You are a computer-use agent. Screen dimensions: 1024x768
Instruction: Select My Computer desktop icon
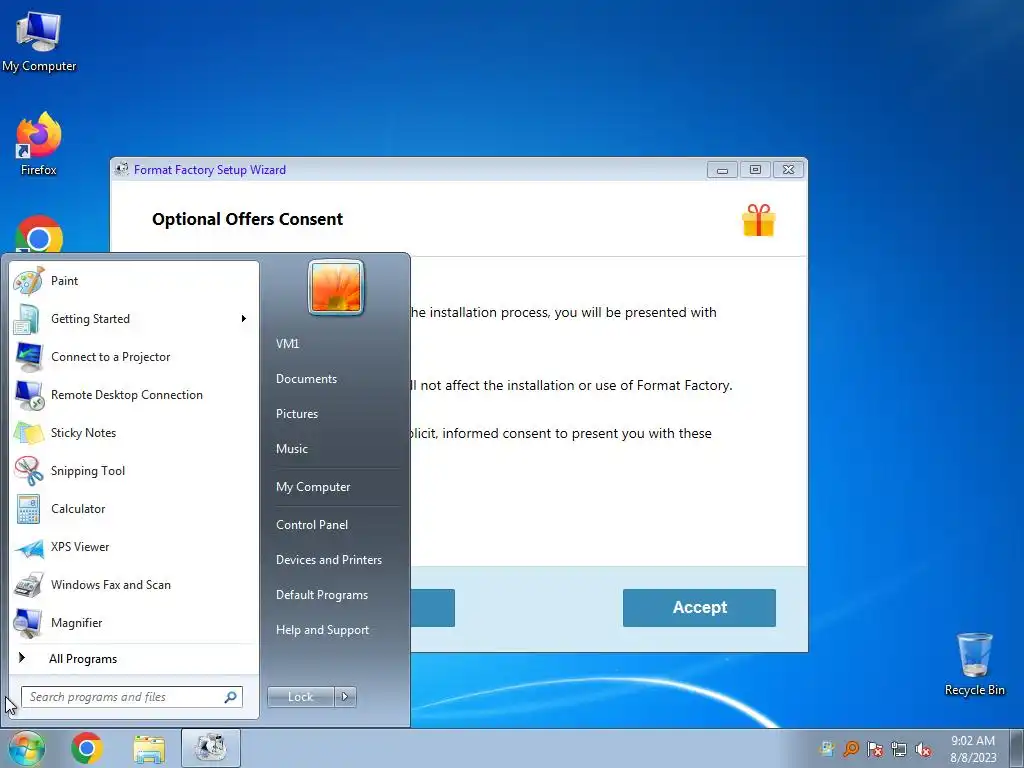click(39, 42)
